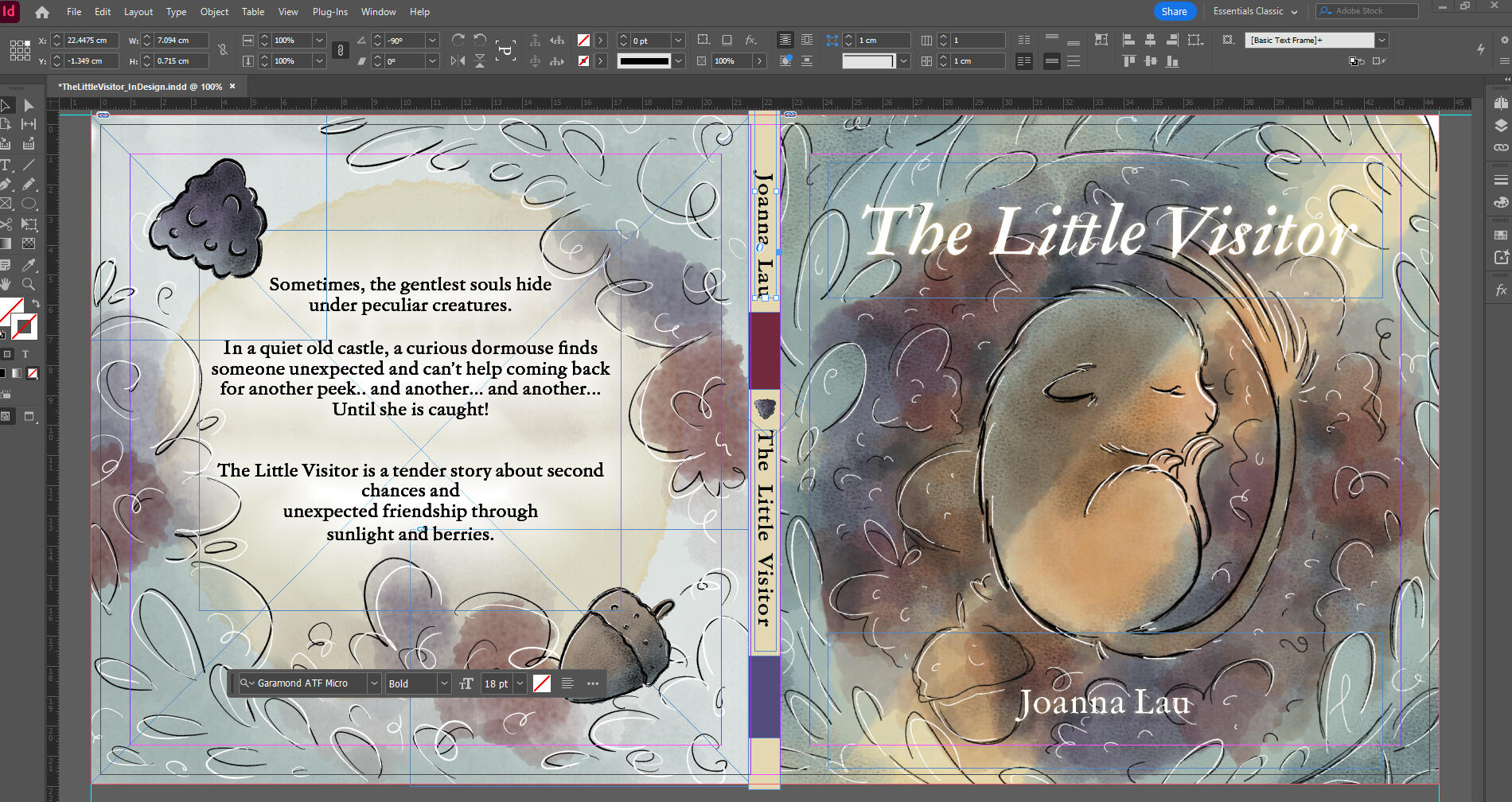This screenshot has width=1512, height=802.
Task: Select the Direct Selection tool
Action: (29, 105)
